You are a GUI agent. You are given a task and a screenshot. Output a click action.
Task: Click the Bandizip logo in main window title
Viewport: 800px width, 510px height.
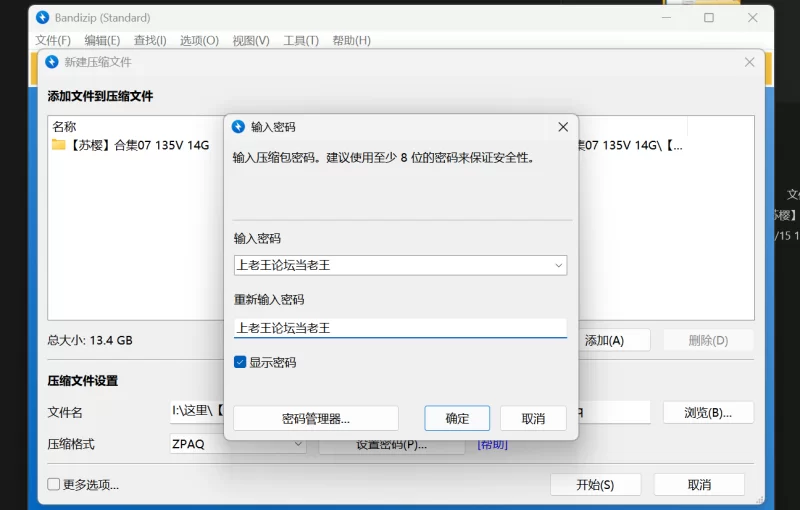pyautogui.click(x=42, y=18)
